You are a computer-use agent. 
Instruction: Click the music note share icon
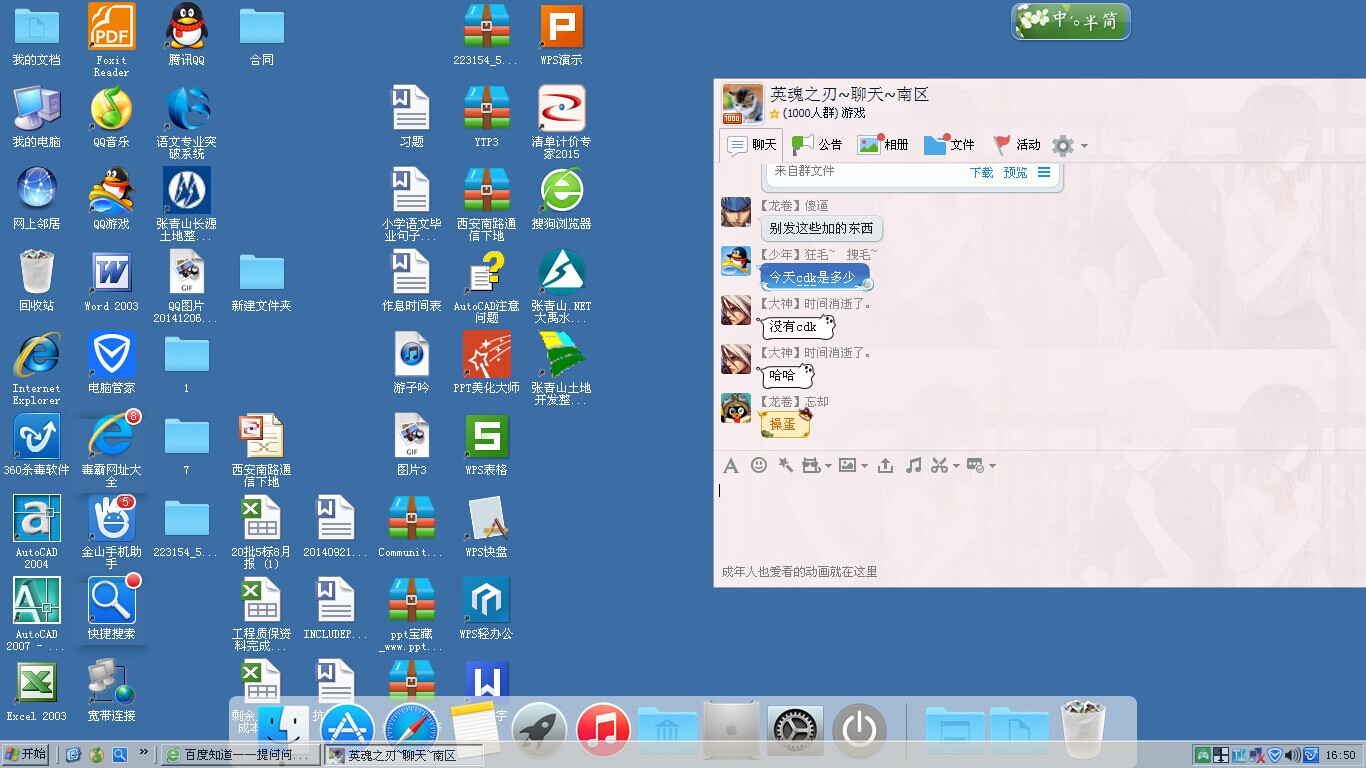913,465
